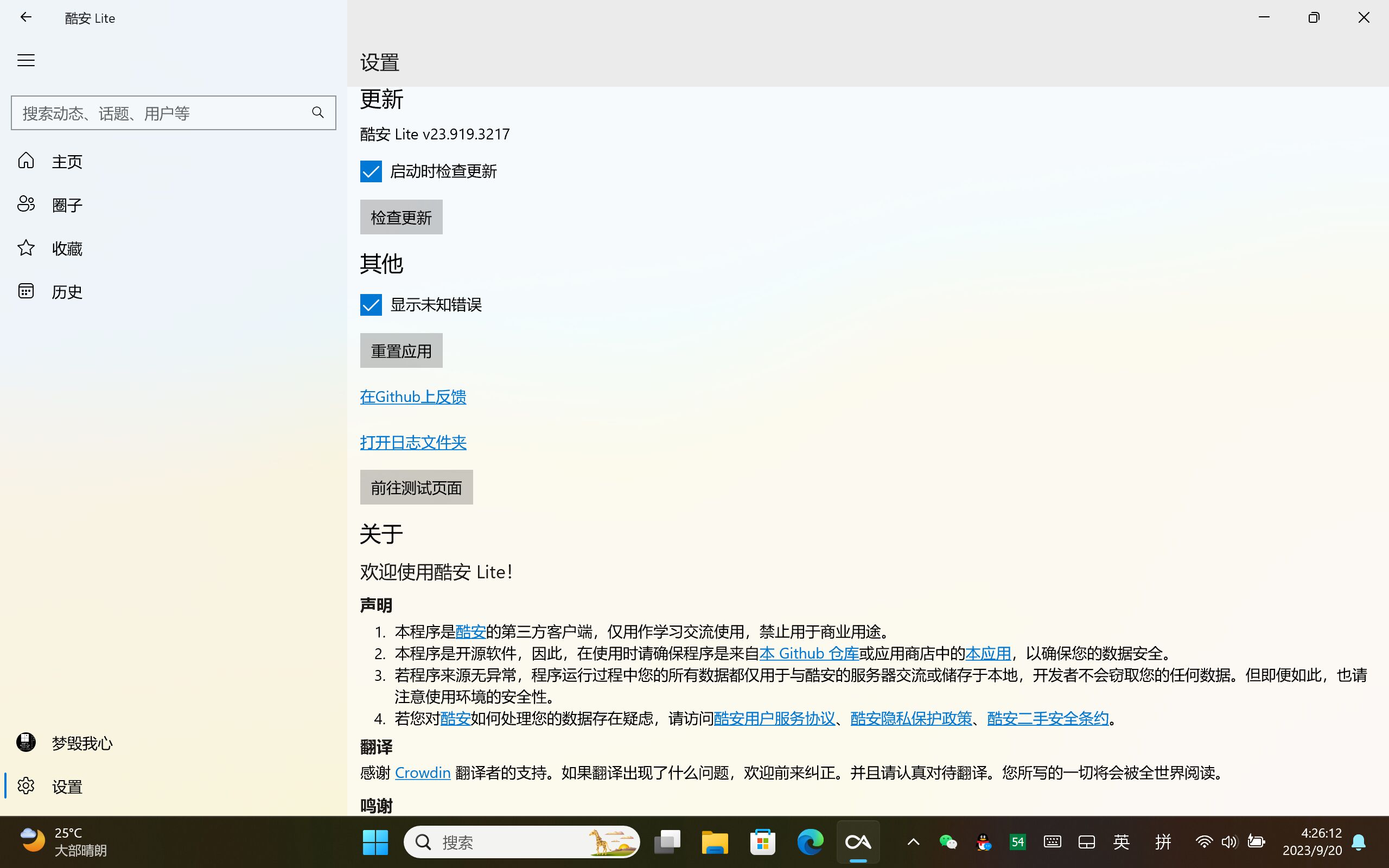
Task: Click the 重置应用 button
Action: click(x=401, y=350)
